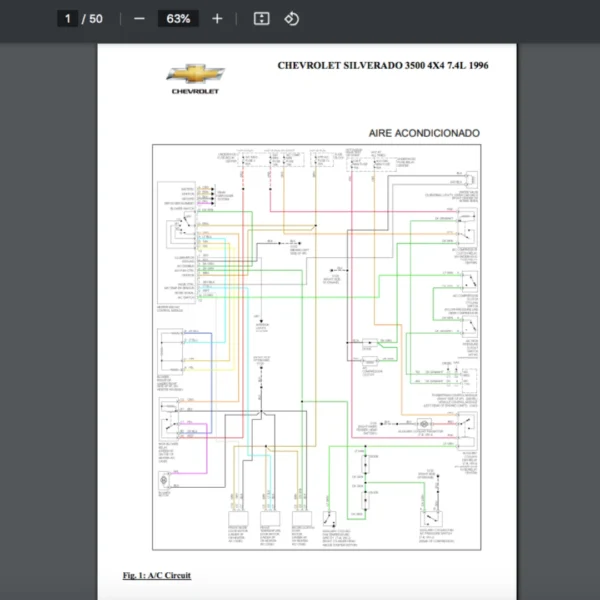Toggle the fit to page button
The width and height of the screenshot is (600, 600).
pos(261,19)
